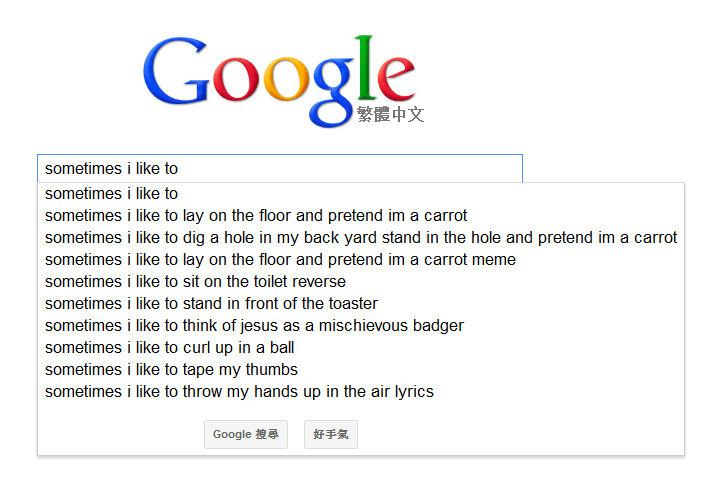
Task: Click the green letter l in the logo
Action: point(364,68)
